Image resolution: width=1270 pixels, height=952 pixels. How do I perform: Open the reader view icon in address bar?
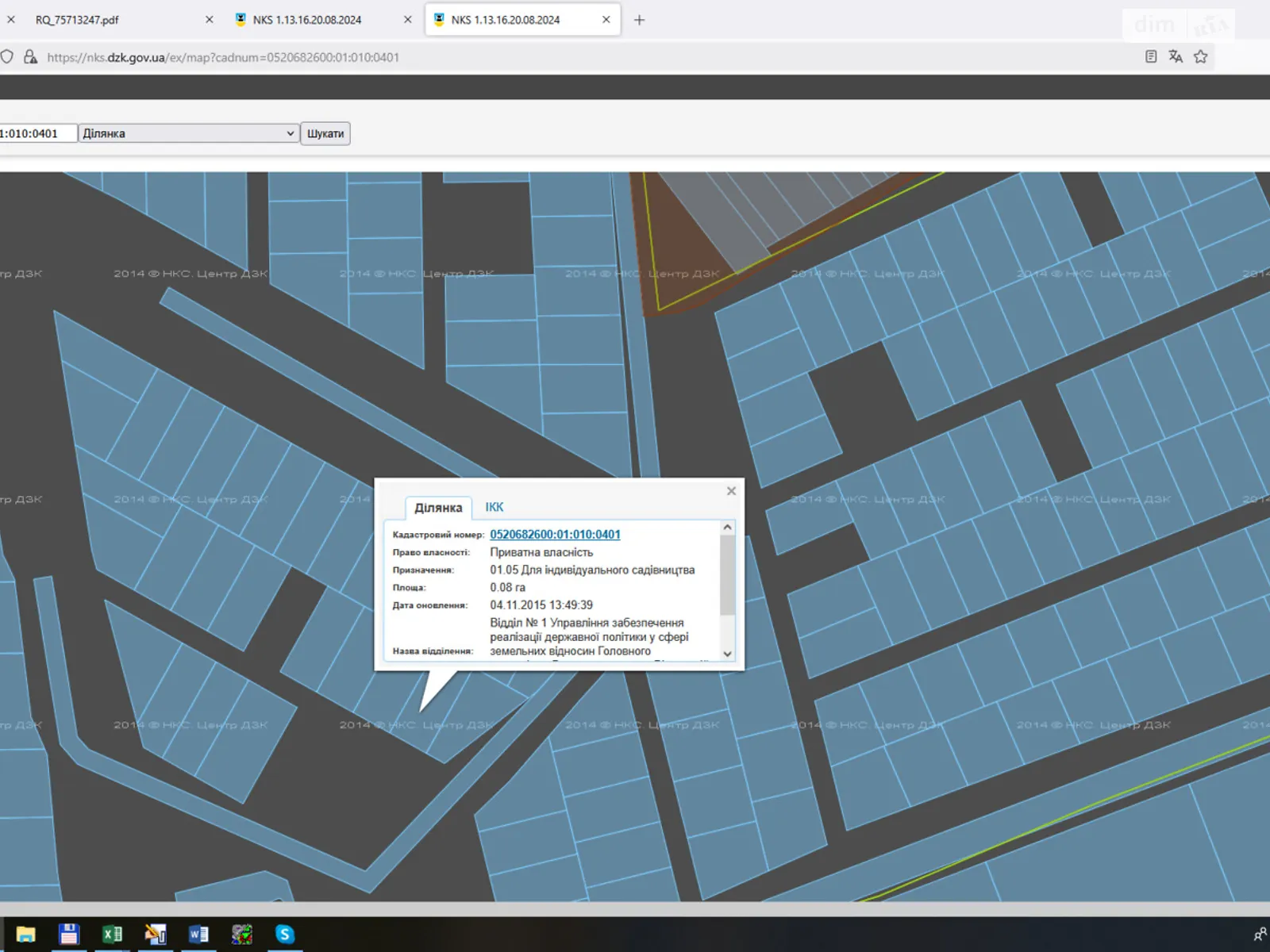[x=1151, y=56]
